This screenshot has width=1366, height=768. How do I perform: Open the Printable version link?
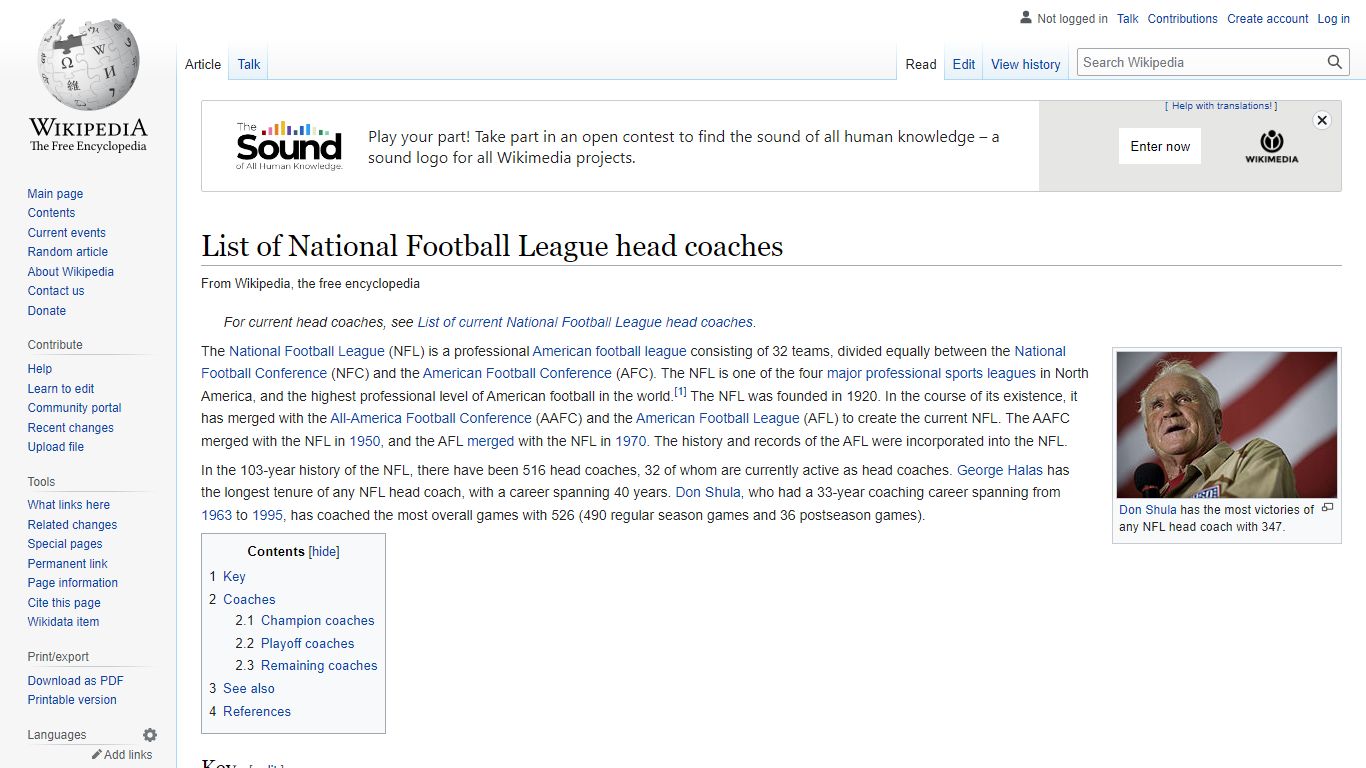coord(72,700)
